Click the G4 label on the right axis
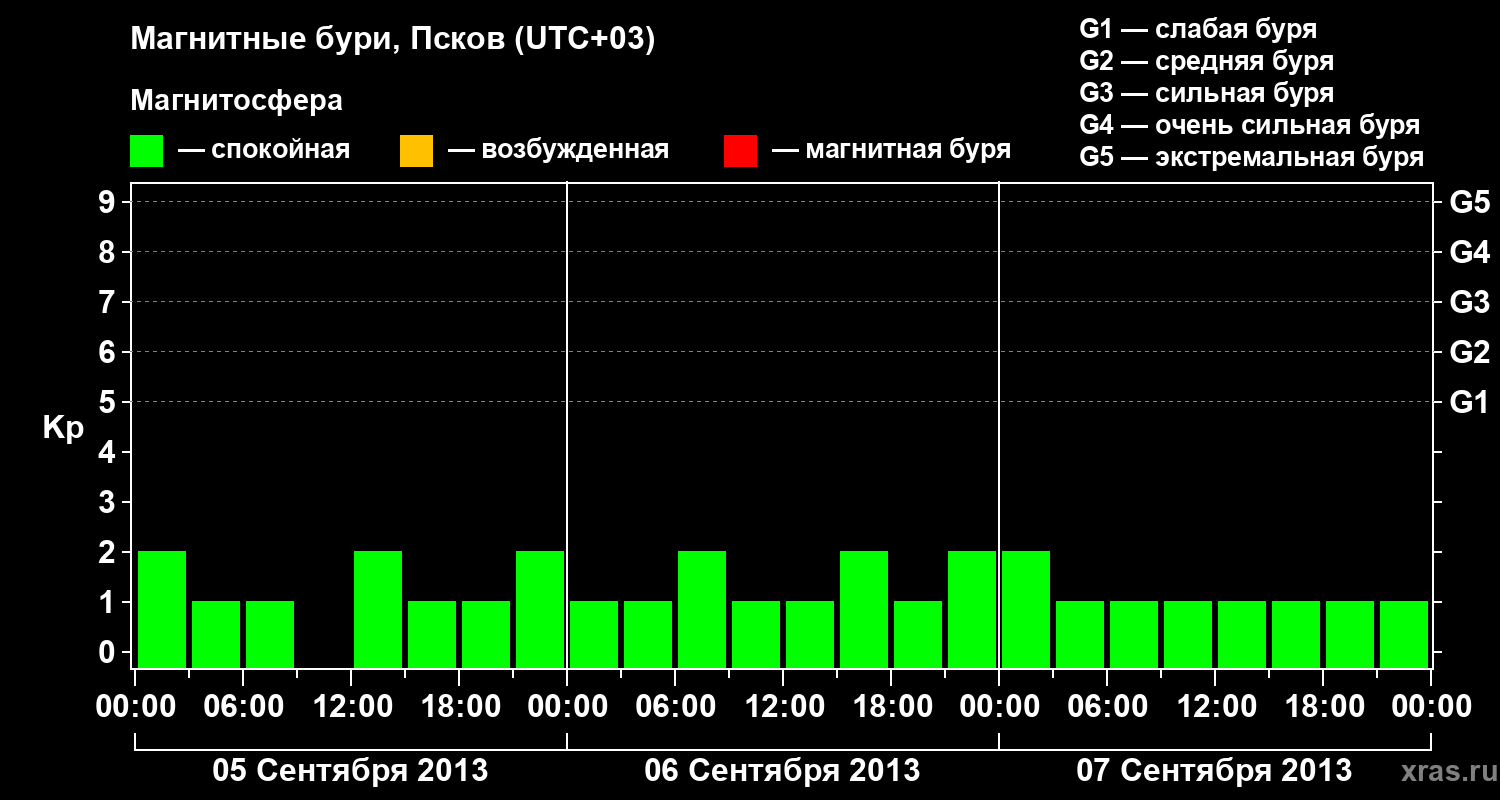 point(1470,252)
